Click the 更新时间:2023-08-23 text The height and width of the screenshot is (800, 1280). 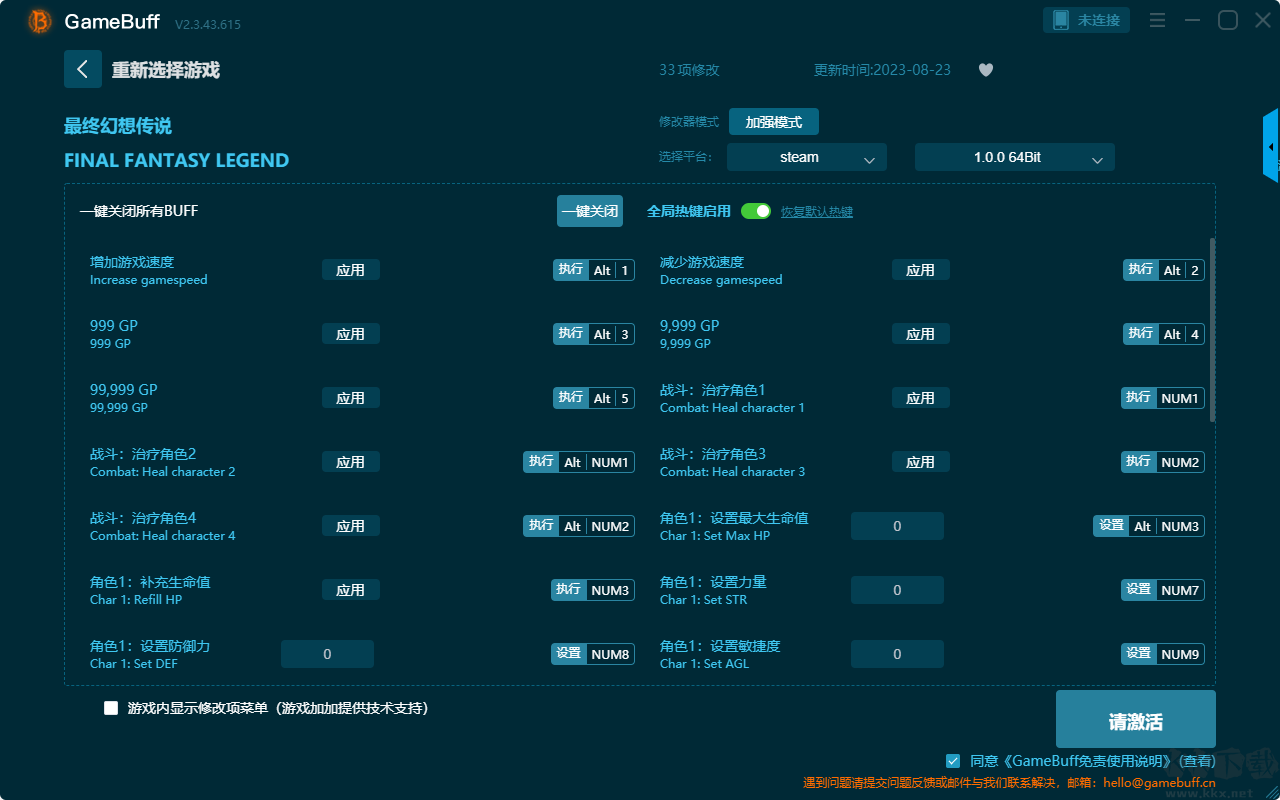[883, 70]
